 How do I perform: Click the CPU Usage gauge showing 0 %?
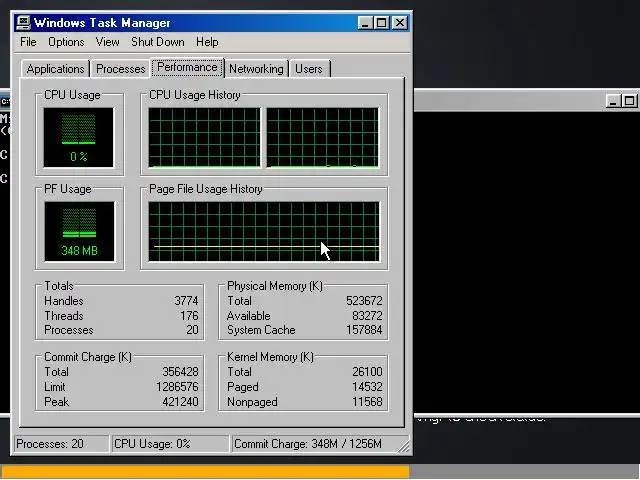(78, 138)
